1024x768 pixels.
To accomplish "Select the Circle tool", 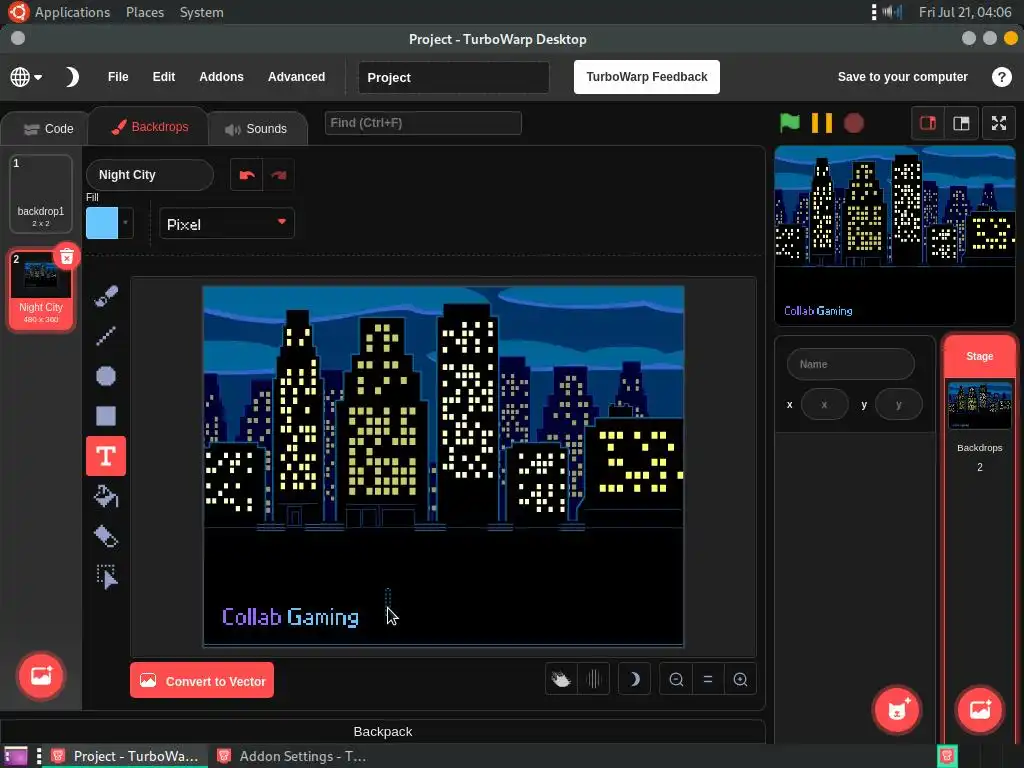I will tap(106, 376).
